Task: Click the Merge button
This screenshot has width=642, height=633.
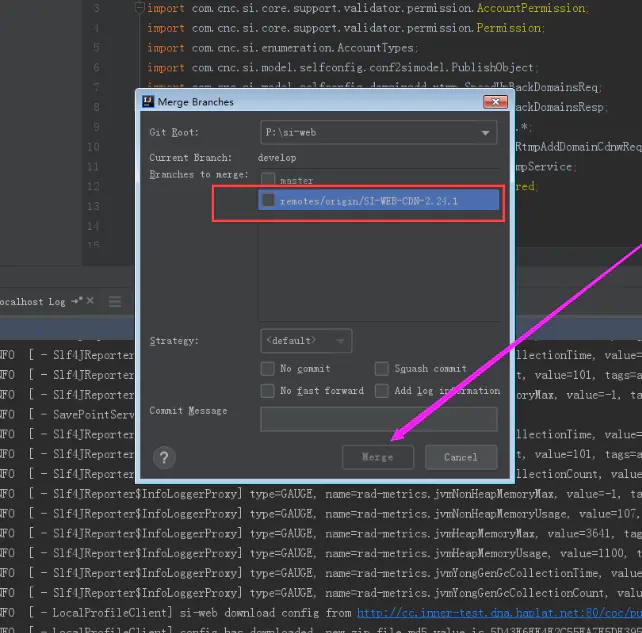Action: [378, 457]
